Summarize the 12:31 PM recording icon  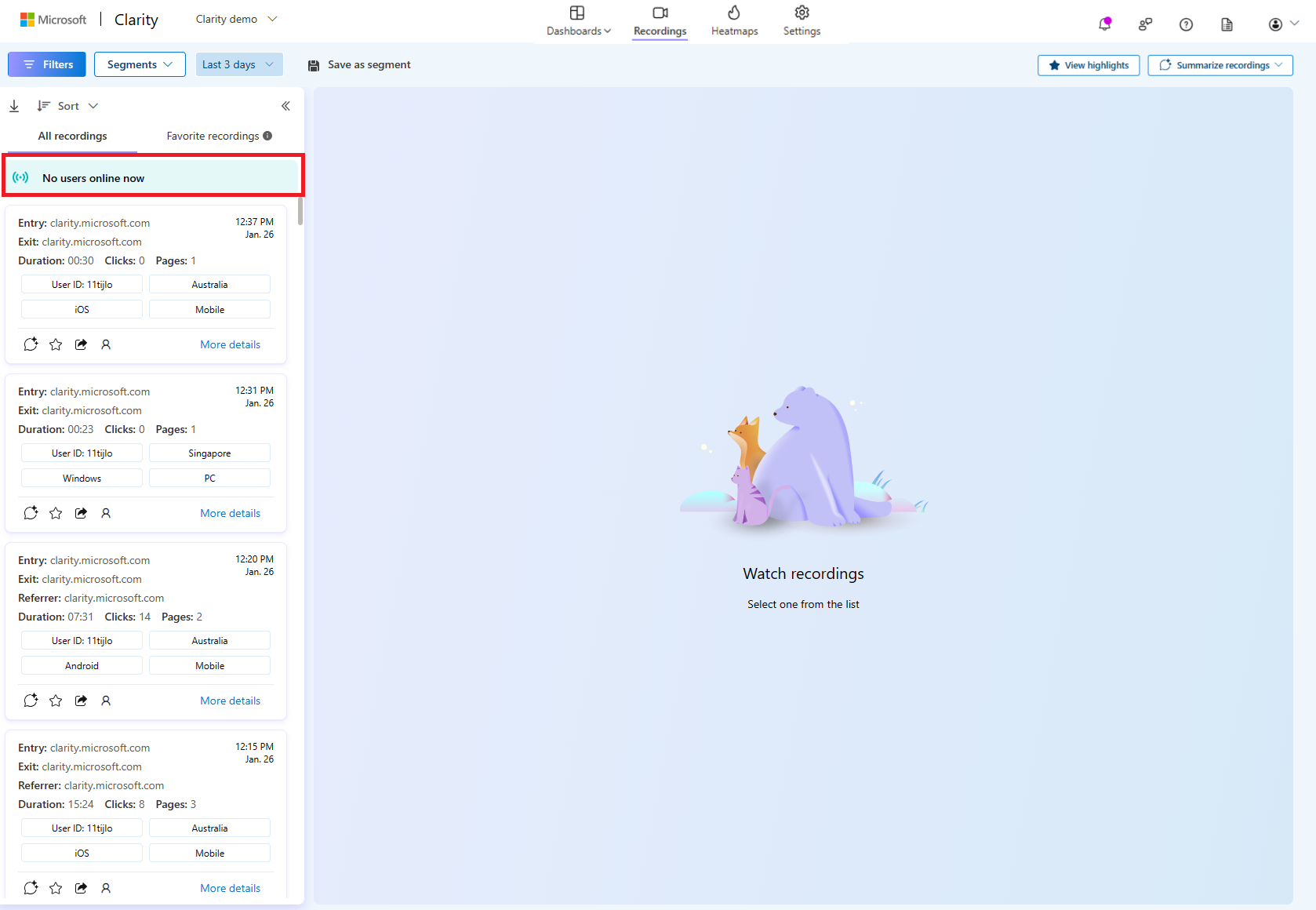(x=31, y=513)
